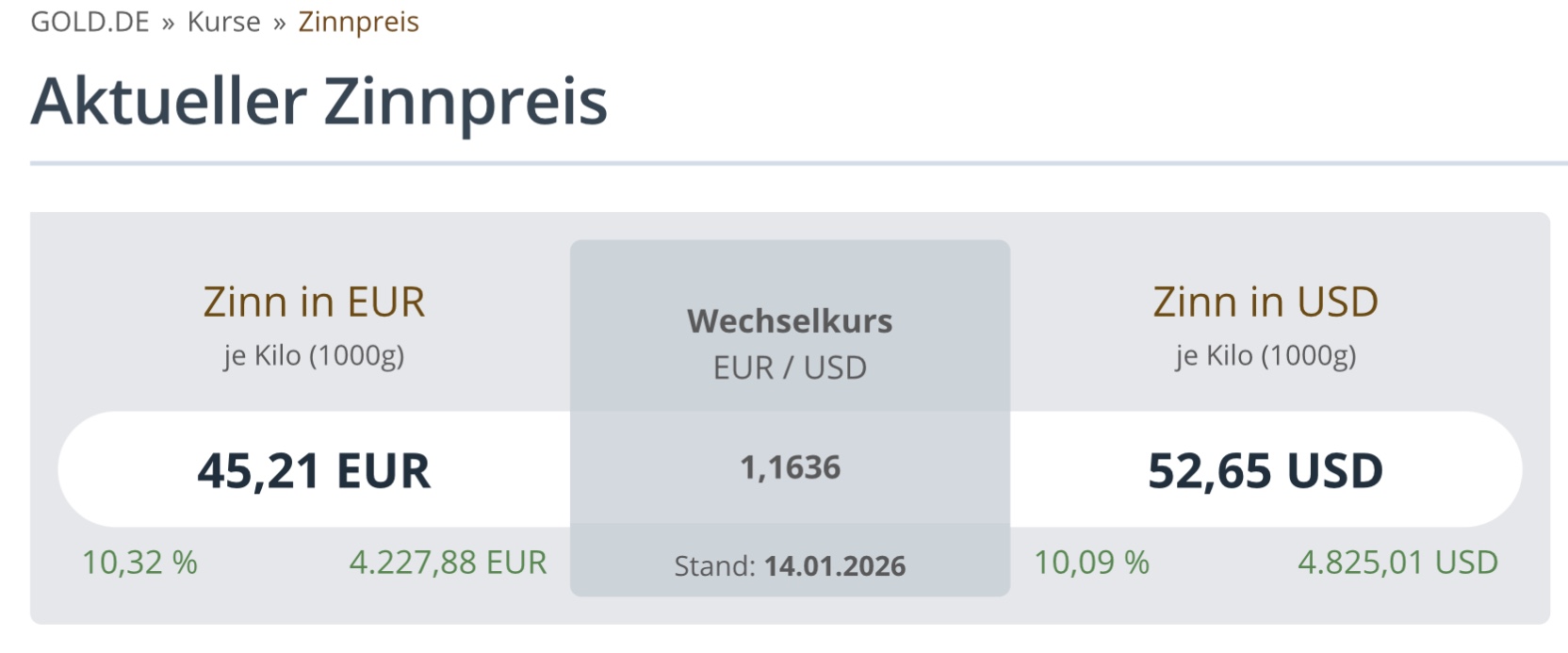Click the 45,21 EUR price value
This screenshot has width=1568, height=653.
(314, 470)
